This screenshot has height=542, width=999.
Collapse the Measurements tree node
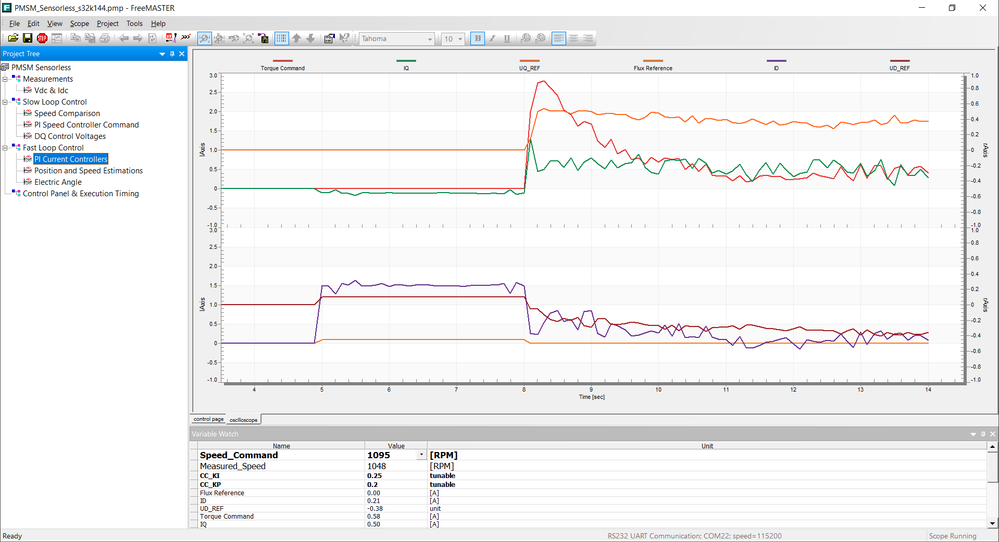5,79
